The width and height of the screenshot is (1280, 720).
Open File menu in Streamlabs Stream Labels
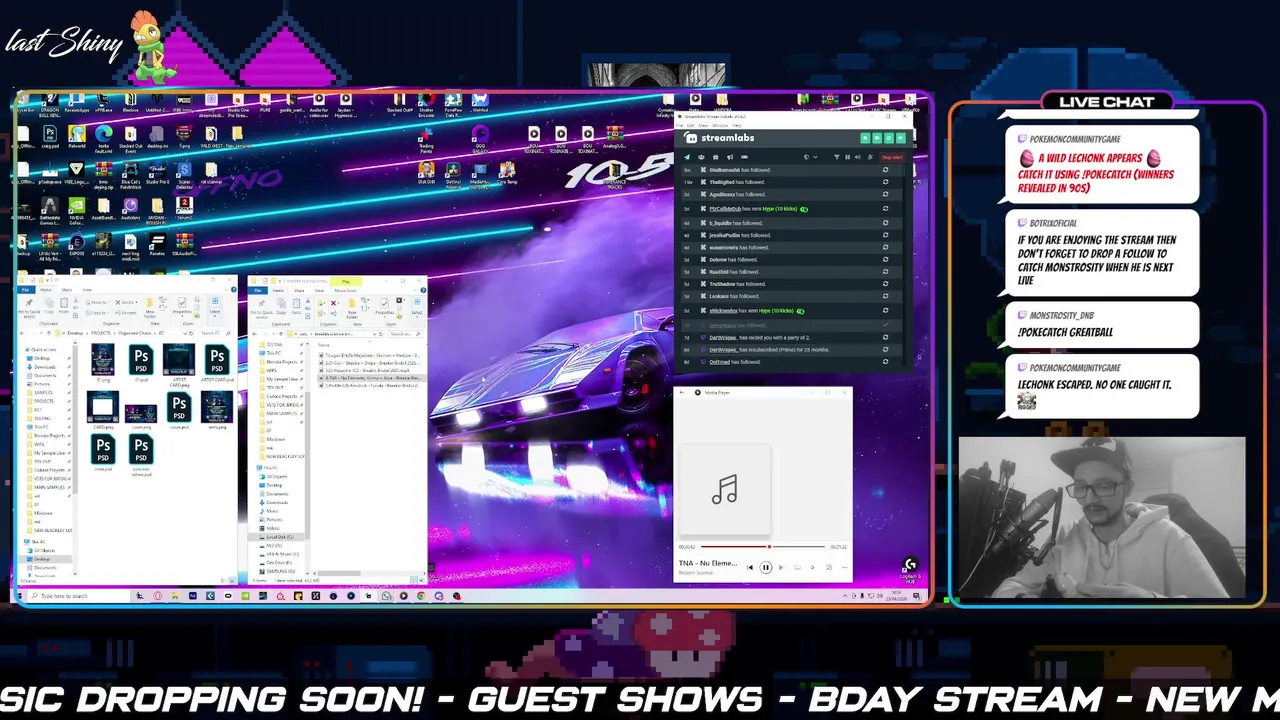pyautogui.click(x=679, y=125)
